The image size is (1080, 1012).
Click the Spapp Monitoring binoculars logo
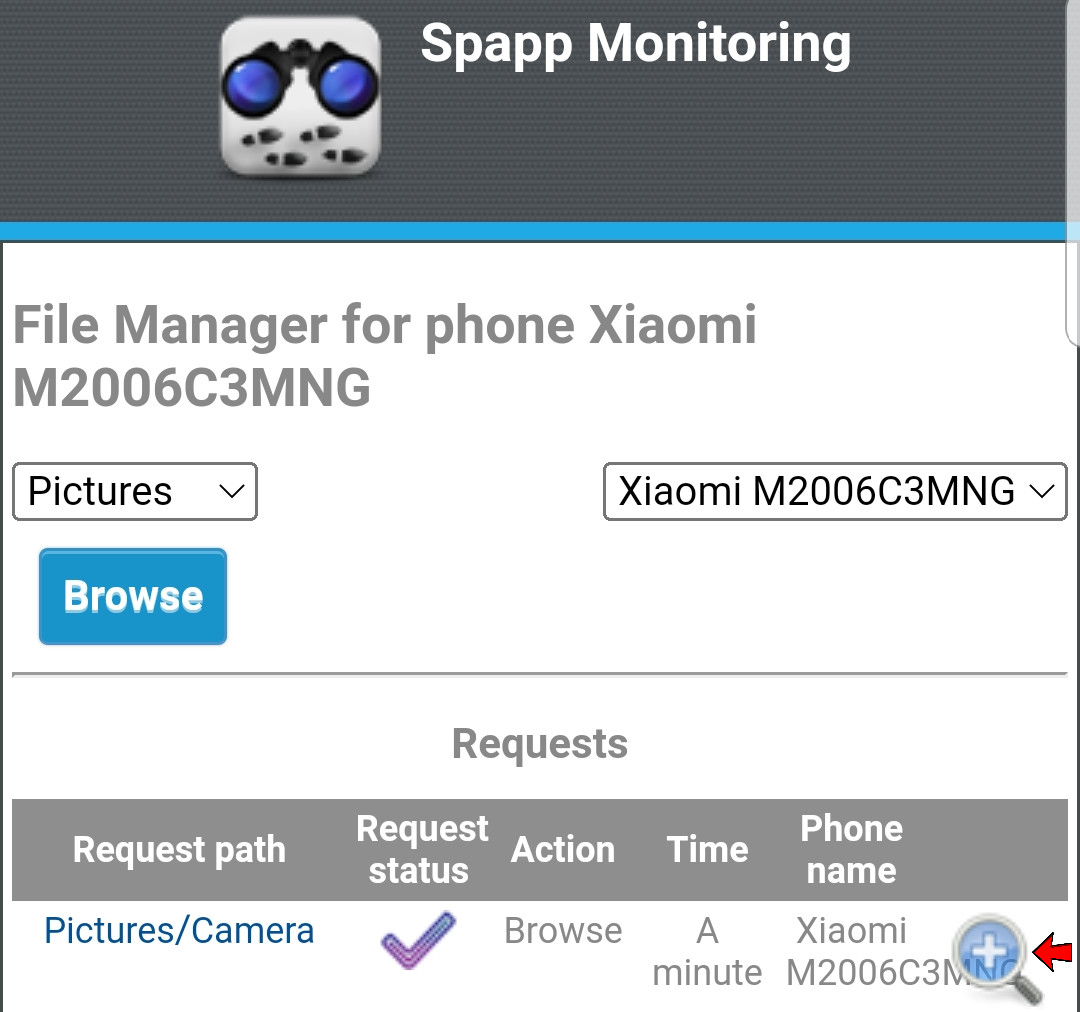[300, 96]
